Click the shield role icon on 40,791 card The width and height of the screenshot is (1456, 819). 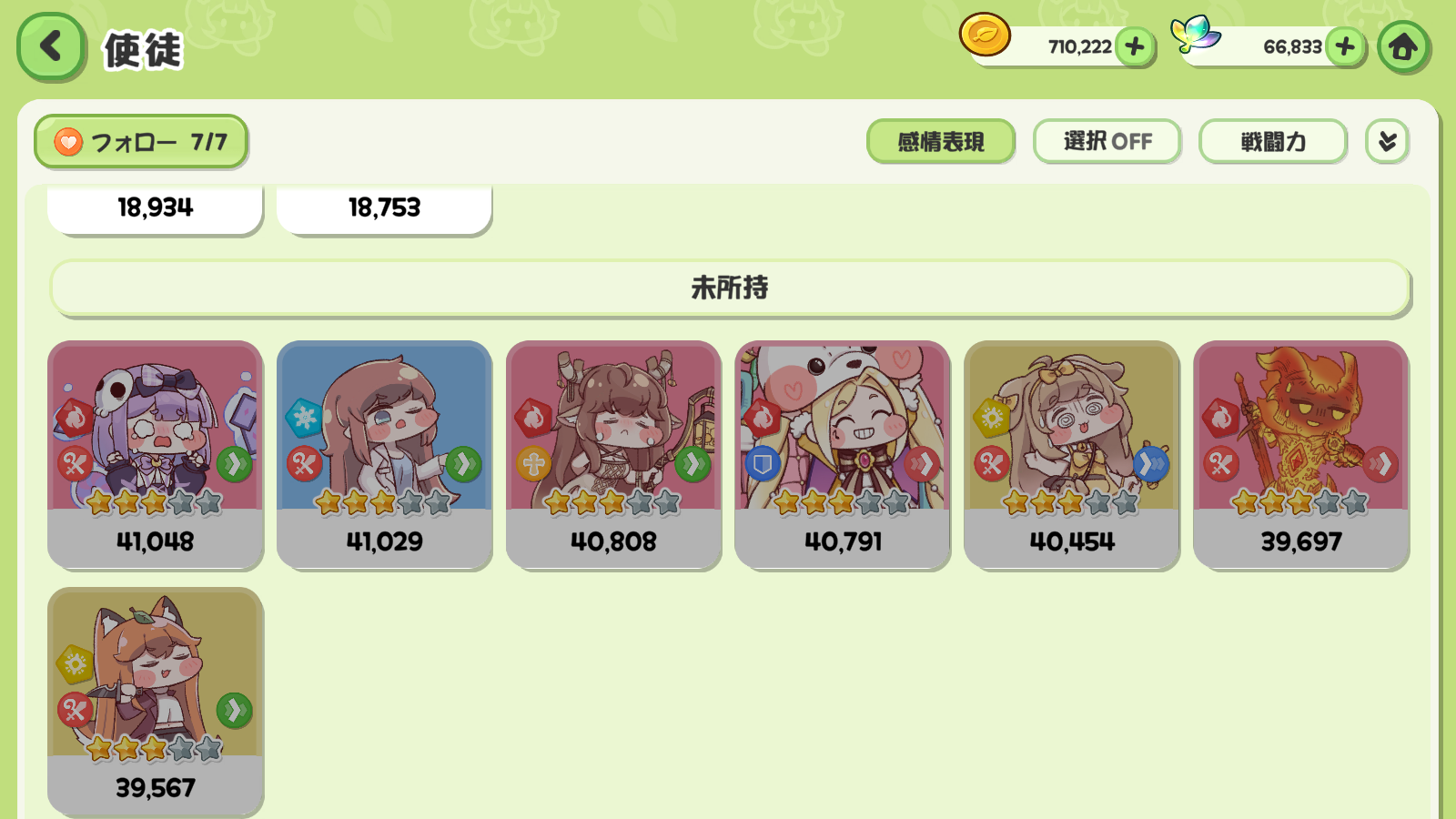pos(763,464)
